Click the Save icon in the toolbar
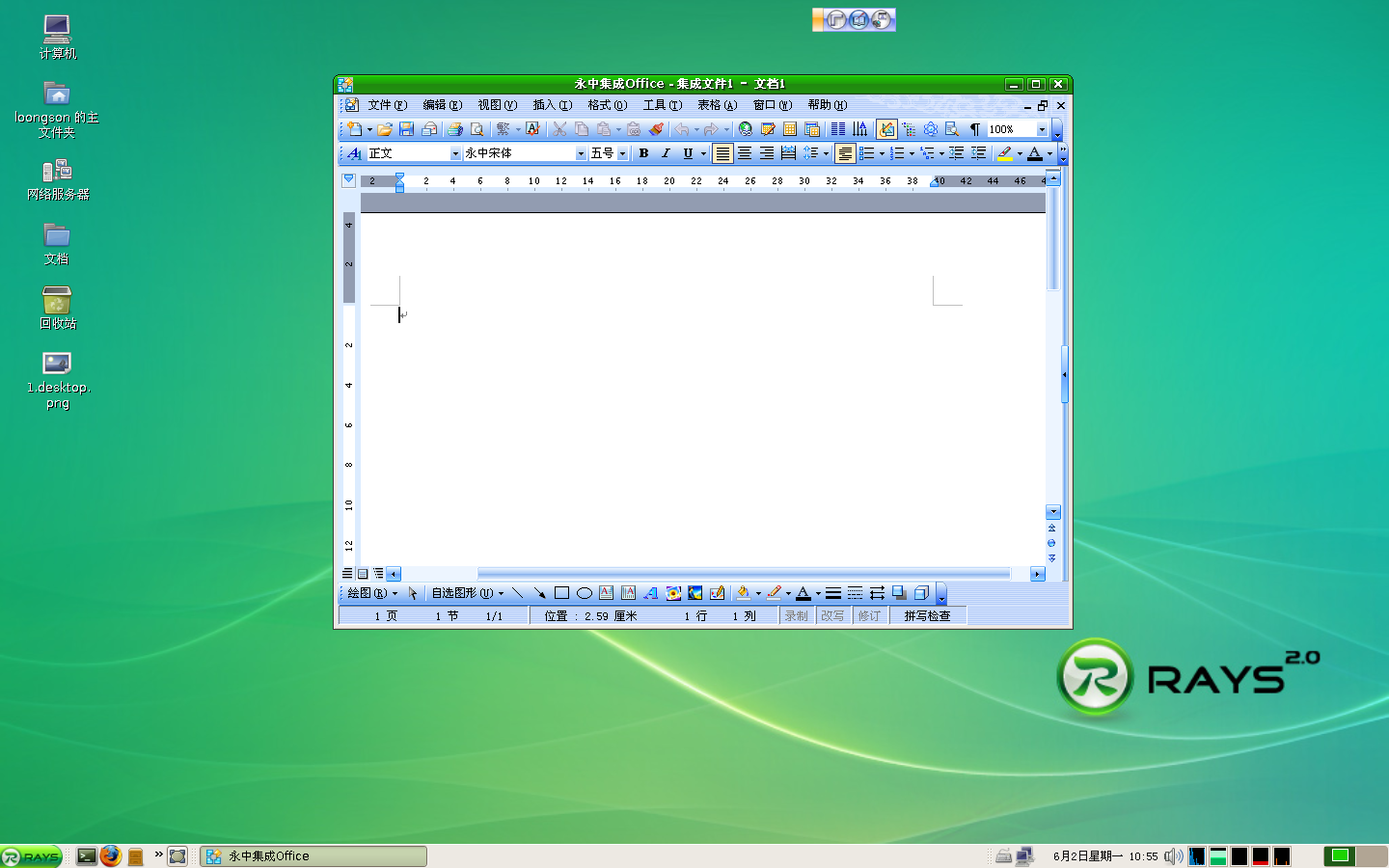This screenshot has height=868, width=1389. [406, 129]
